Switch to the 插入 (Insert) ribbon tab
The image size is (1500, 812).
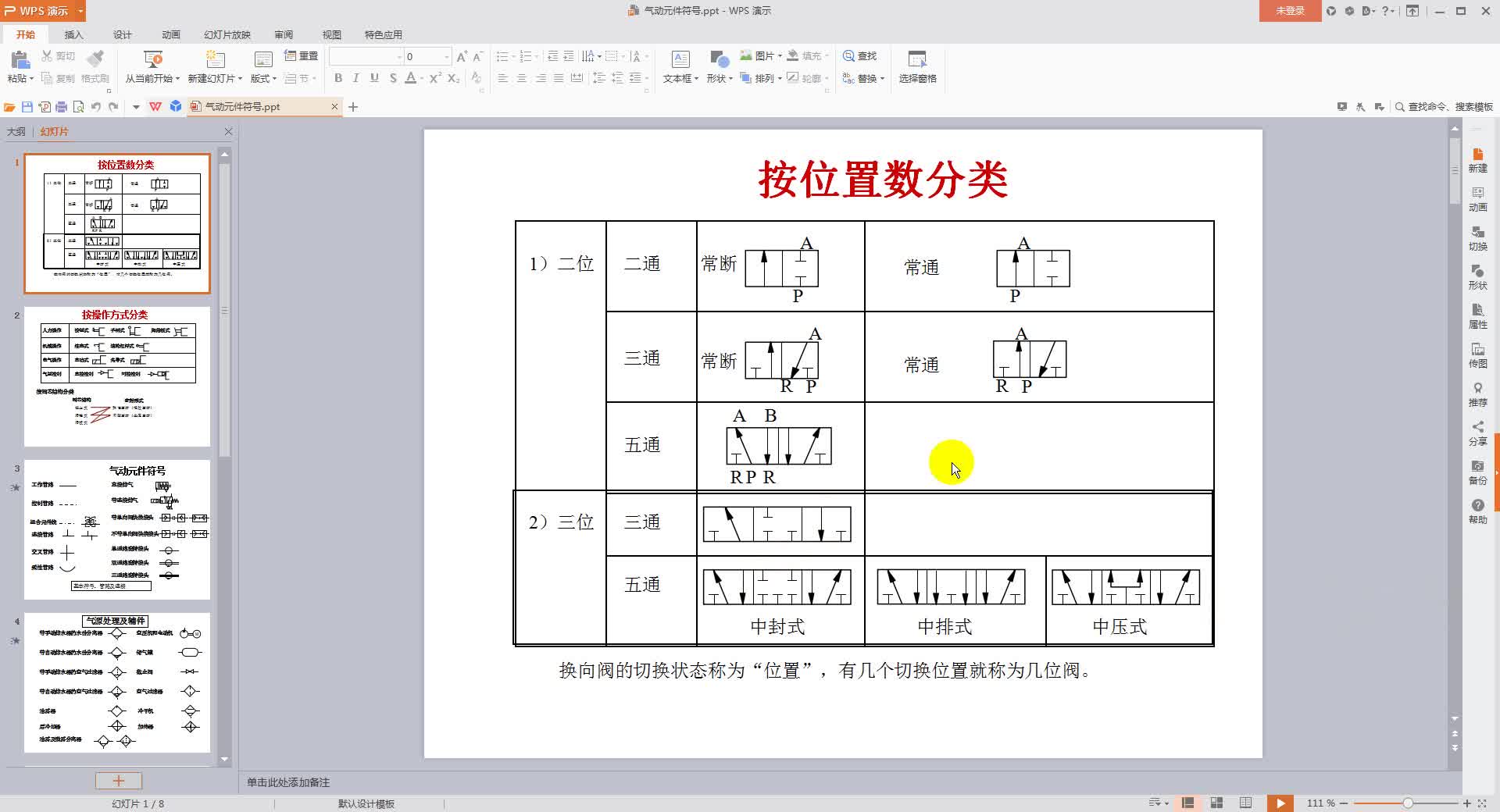coord(74,34)
